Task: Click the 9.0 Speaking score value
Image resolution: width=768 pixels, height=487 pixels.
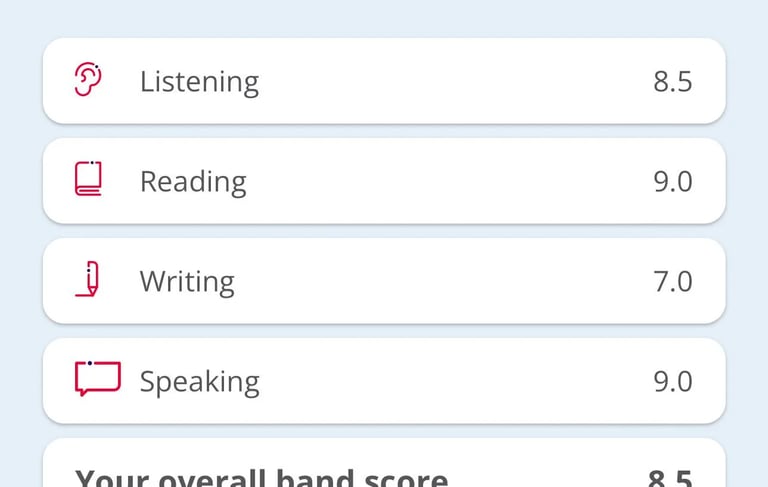Action: tap(672, 382)
